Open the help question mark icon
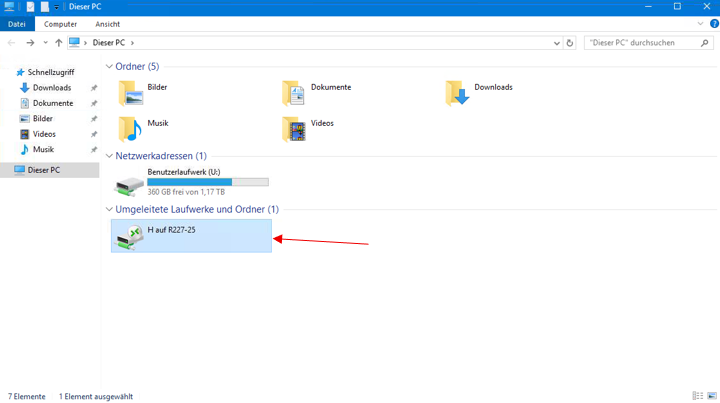The height and width of the screenshot is (403, 720). pyautogui.click(x=714, y=24)
